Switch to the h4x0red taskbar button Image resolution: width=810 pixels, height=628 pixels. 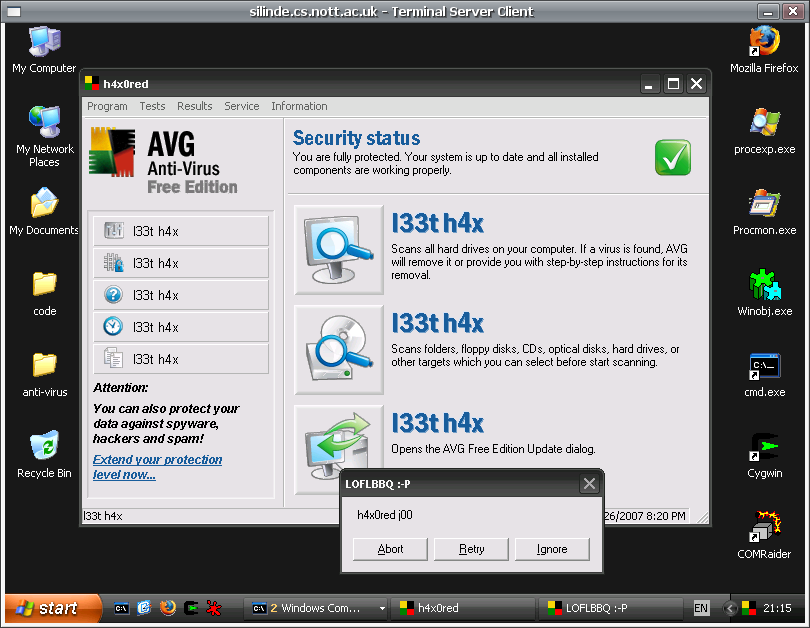(x=462, y=608)
